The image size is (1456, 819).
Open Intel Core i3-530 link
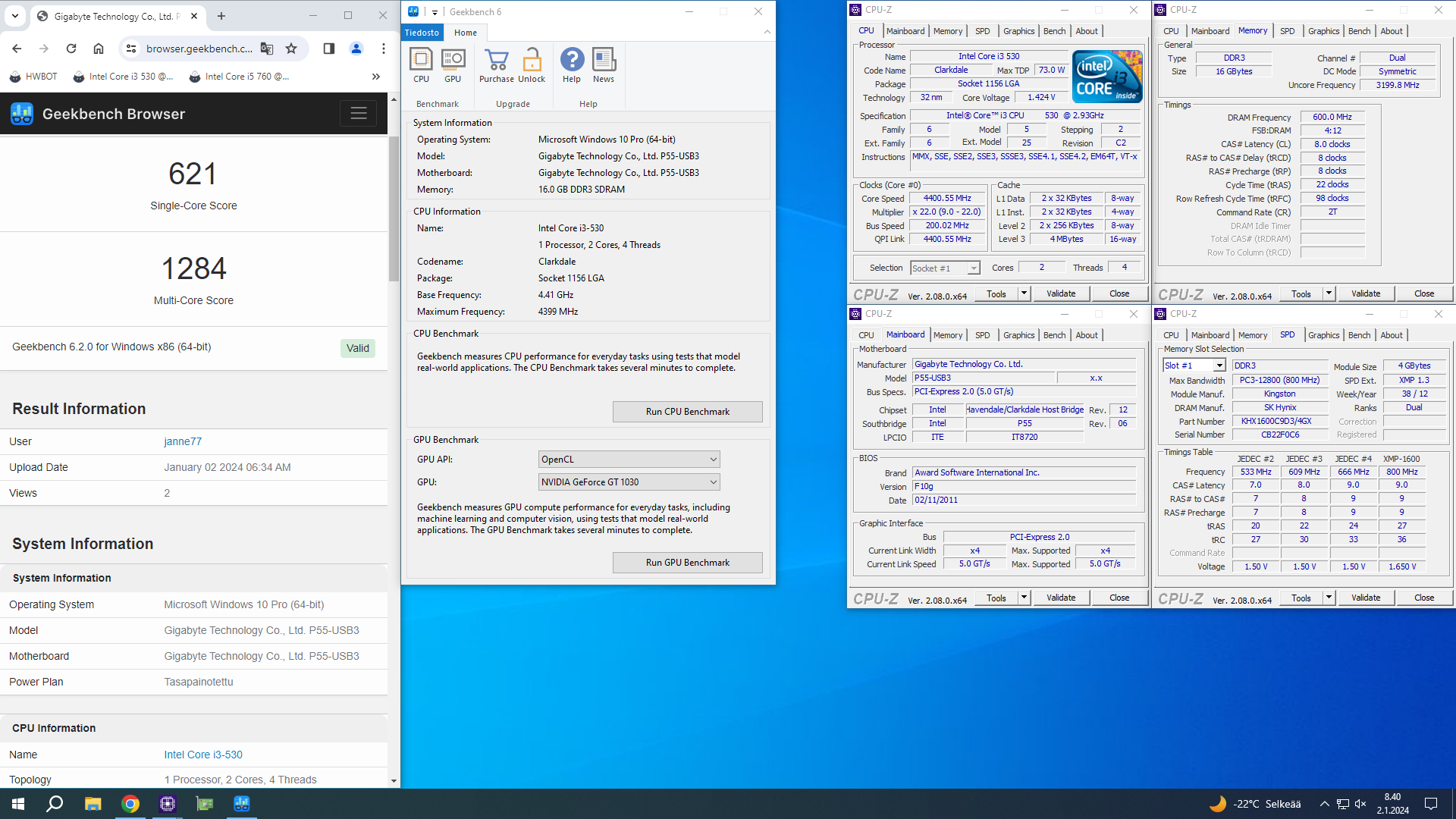[203, 755]
